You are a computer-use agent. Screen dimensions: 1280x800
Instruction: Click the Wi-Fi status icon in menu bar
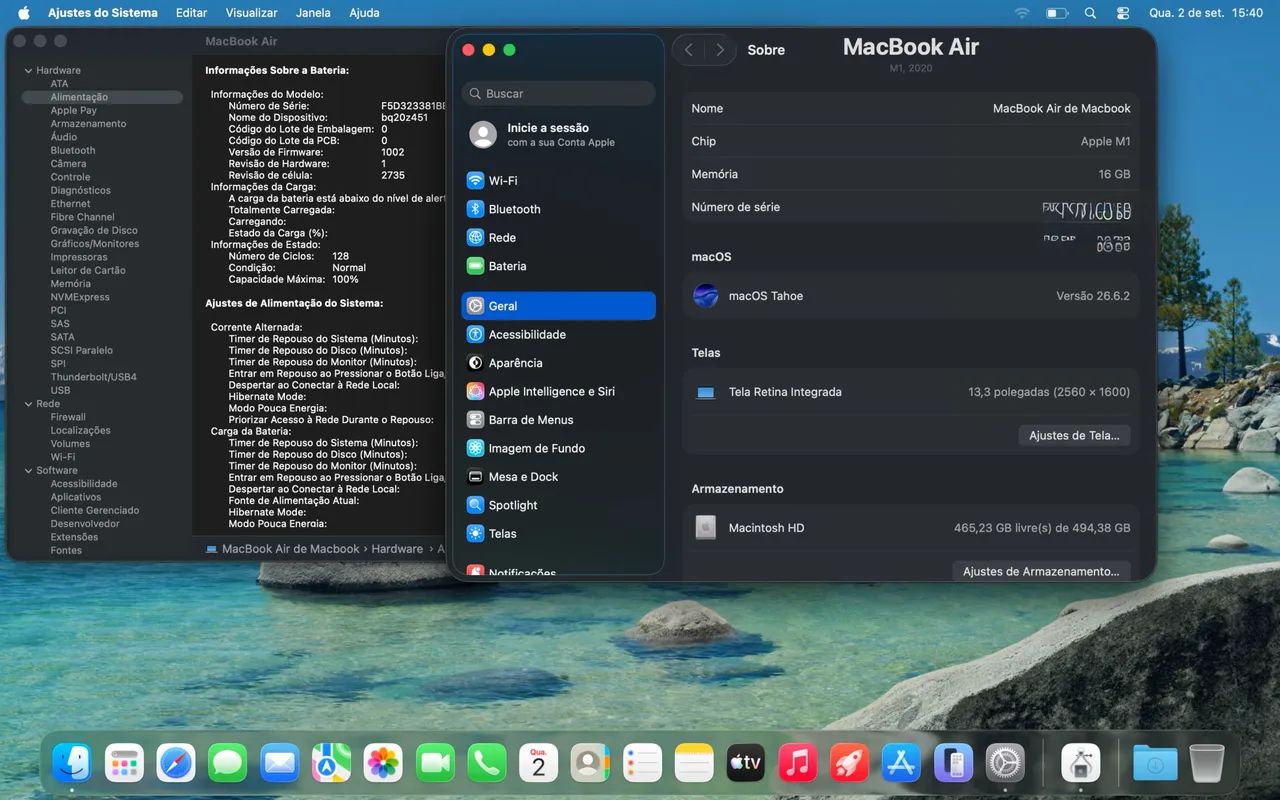click(x=1021, y=13)
